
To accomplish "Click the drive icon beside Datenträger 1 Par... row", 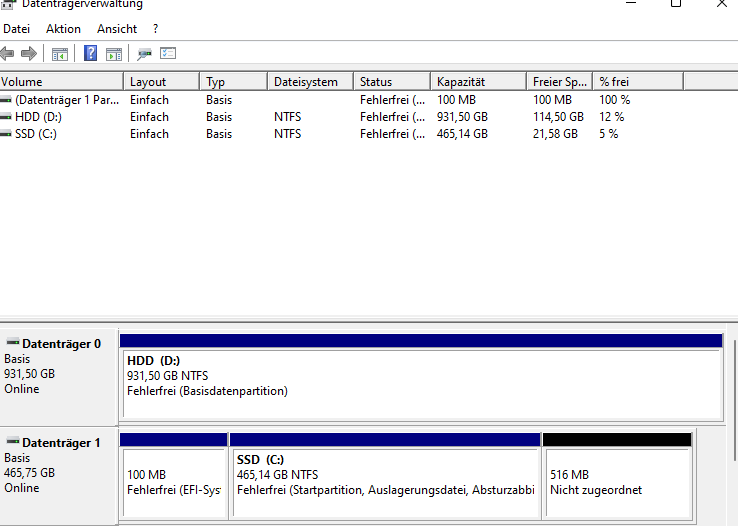I will (x=6, y=100).
